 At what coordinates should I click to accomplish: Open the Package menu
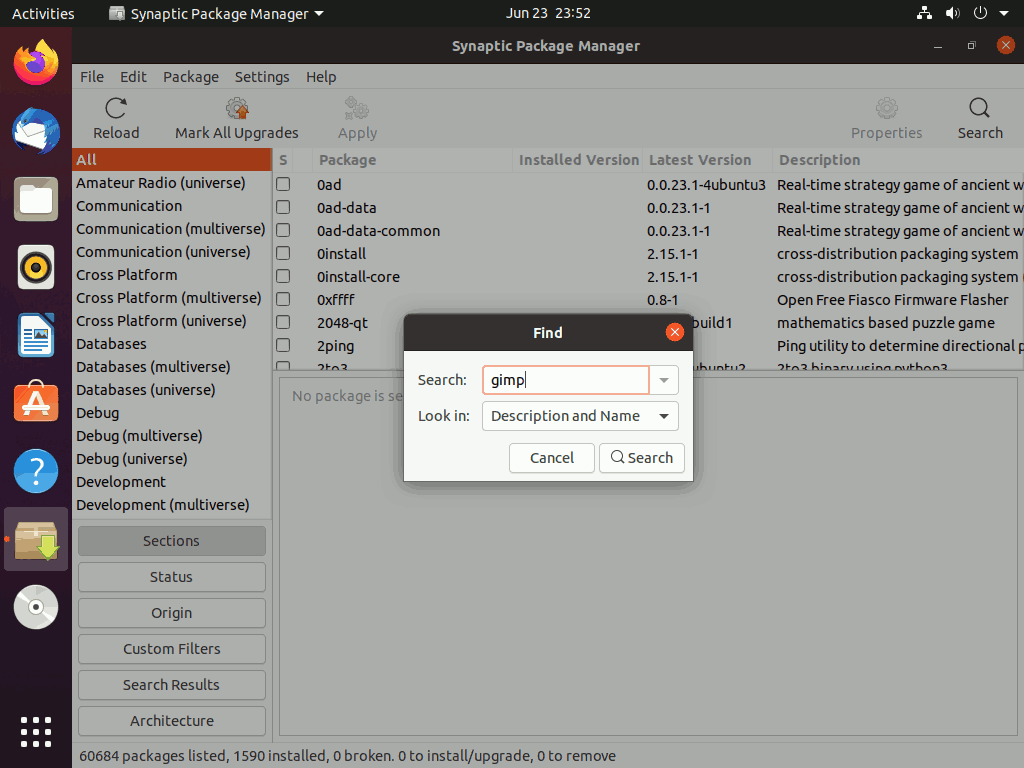click(x=191, y=77)
